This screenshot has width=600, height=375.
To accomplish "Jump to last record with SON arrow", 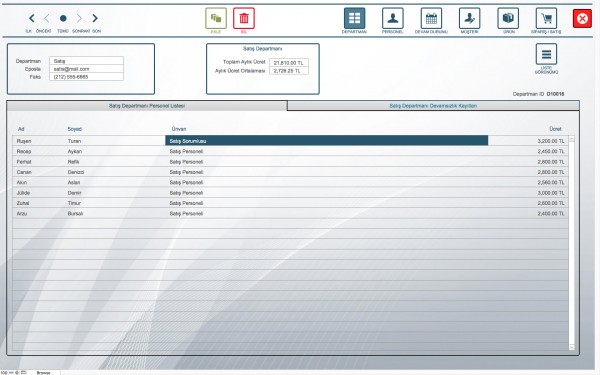I will tap(95, 18).
